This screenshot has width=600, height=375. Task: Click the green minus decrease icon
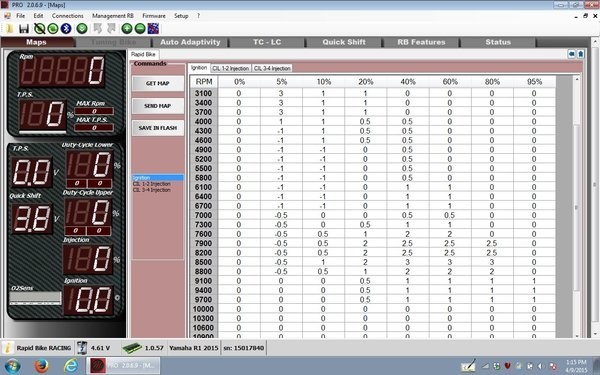(x=140, y=29)
